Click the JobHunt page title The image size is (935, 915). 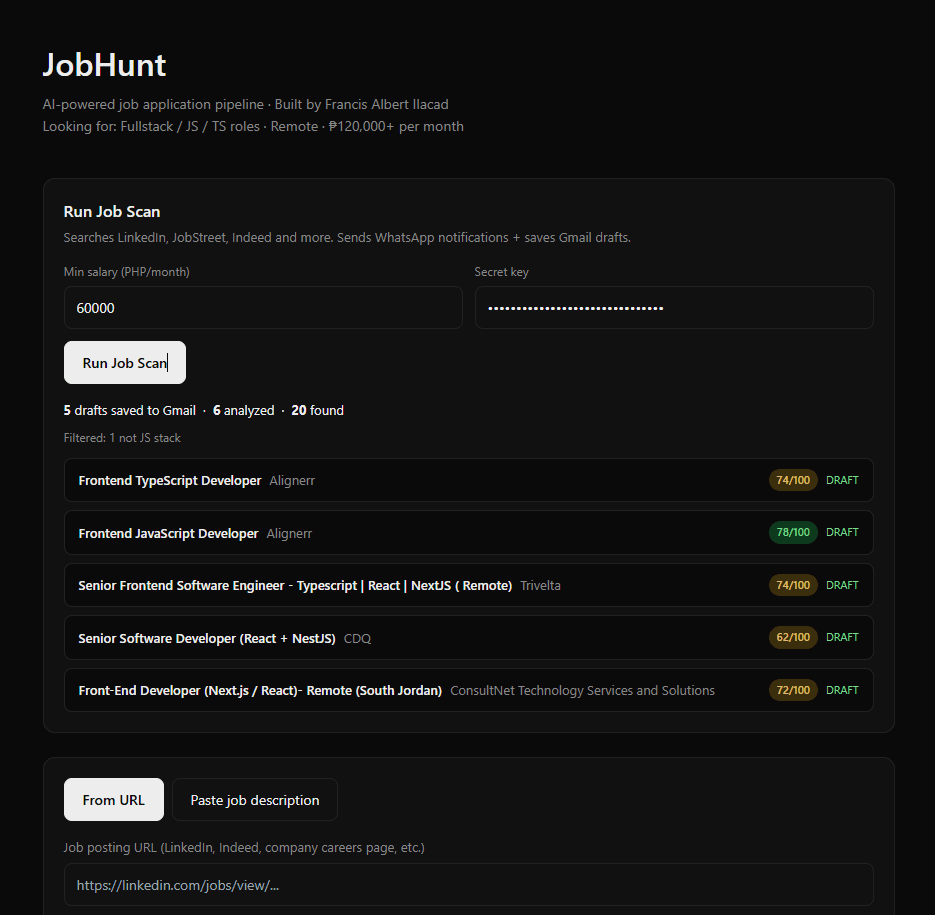coord(104,64)
